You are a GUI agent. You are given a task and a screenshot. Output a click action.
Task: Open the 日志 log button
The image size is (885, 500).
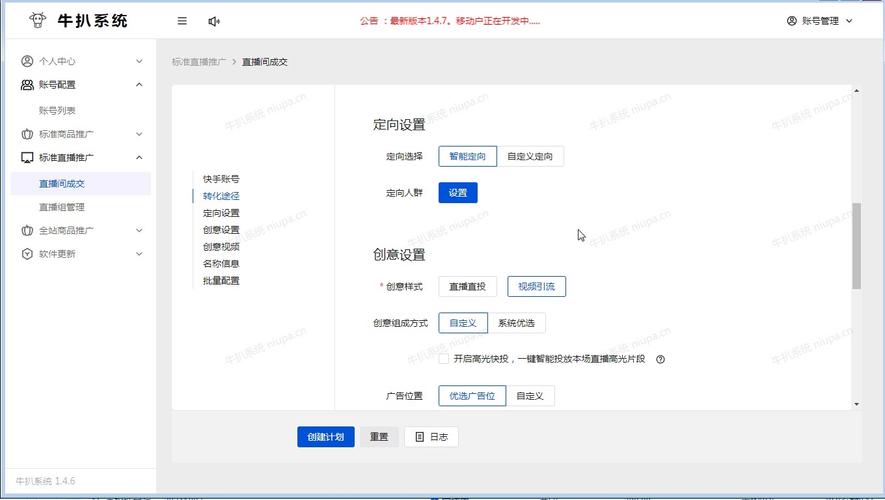(431, 437)
